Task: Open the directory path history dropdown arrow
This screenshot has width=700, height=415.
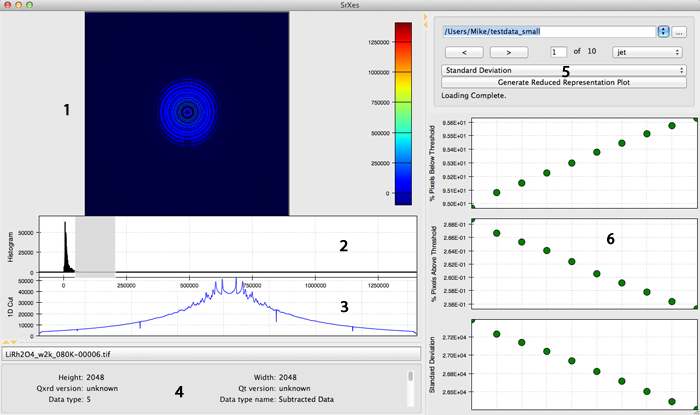Action: tap(663, 31)
